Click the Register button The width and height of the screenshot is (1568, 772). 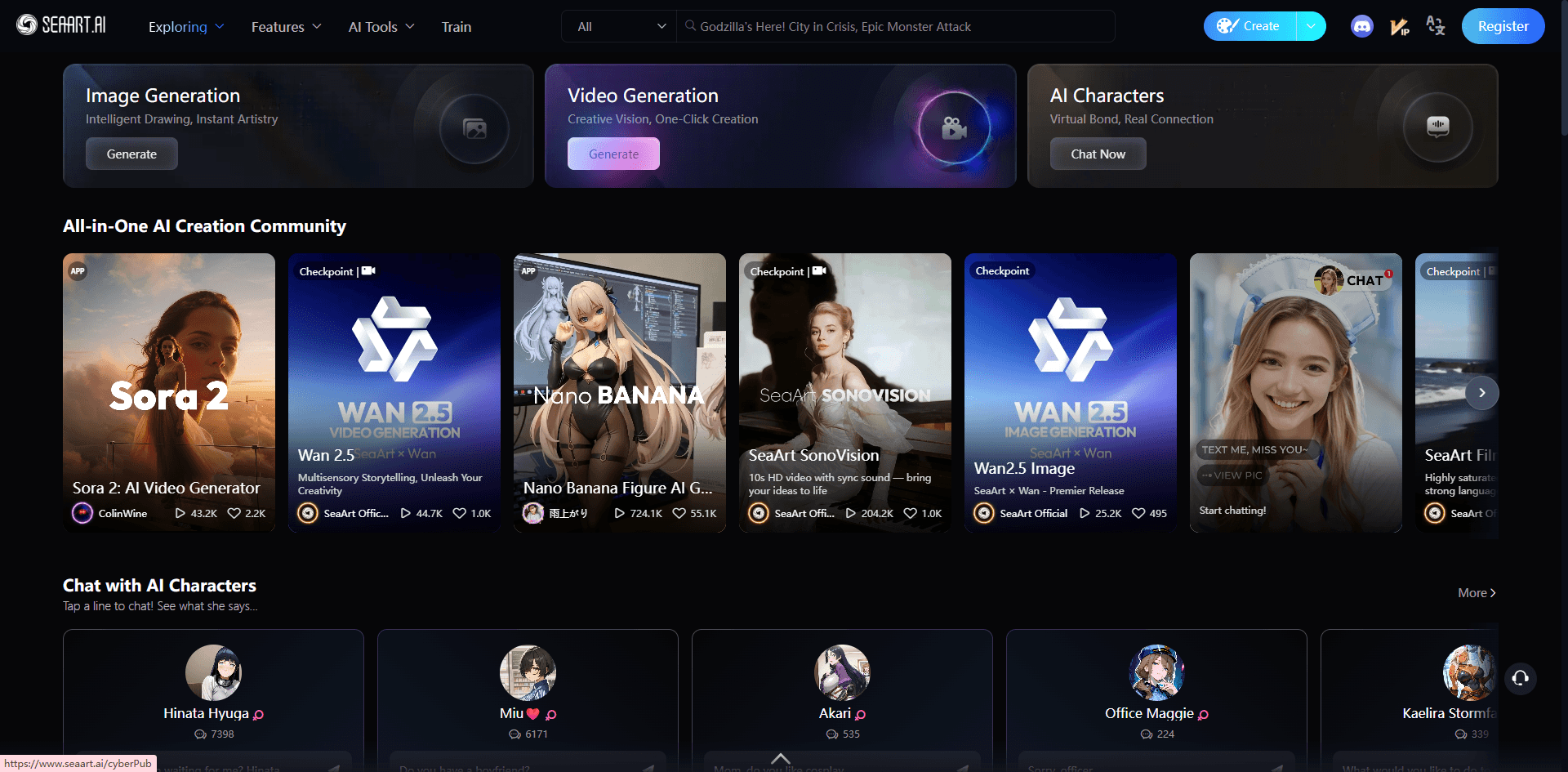[x=1503, y=26]
